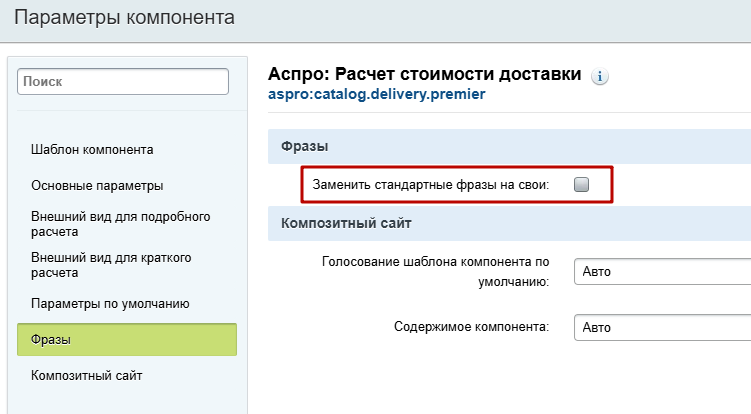Click the "Параметры компонента" title bar

[x=376, y=20]
